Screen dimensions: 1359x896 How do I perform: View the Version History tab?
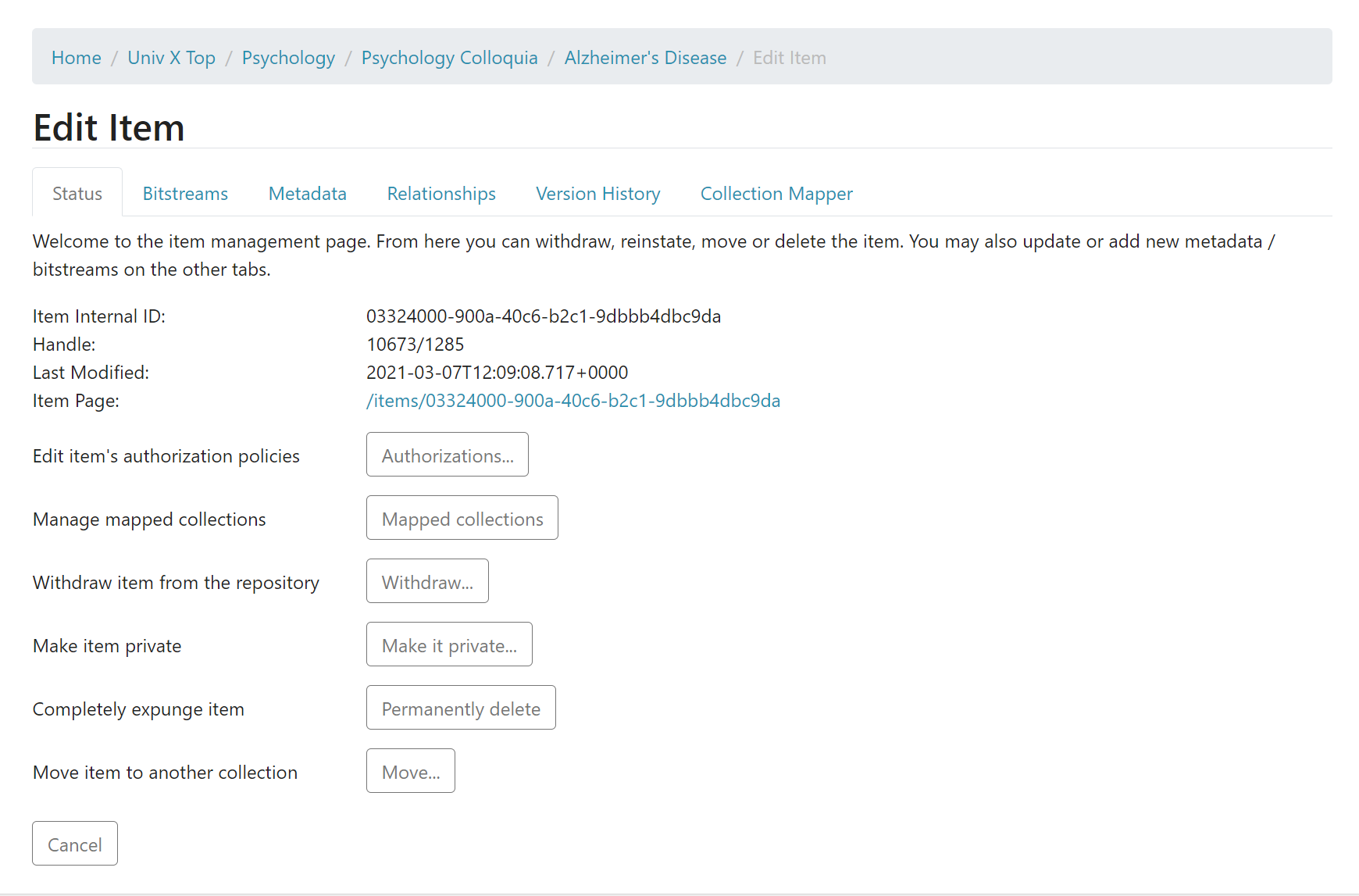[597, 194]
